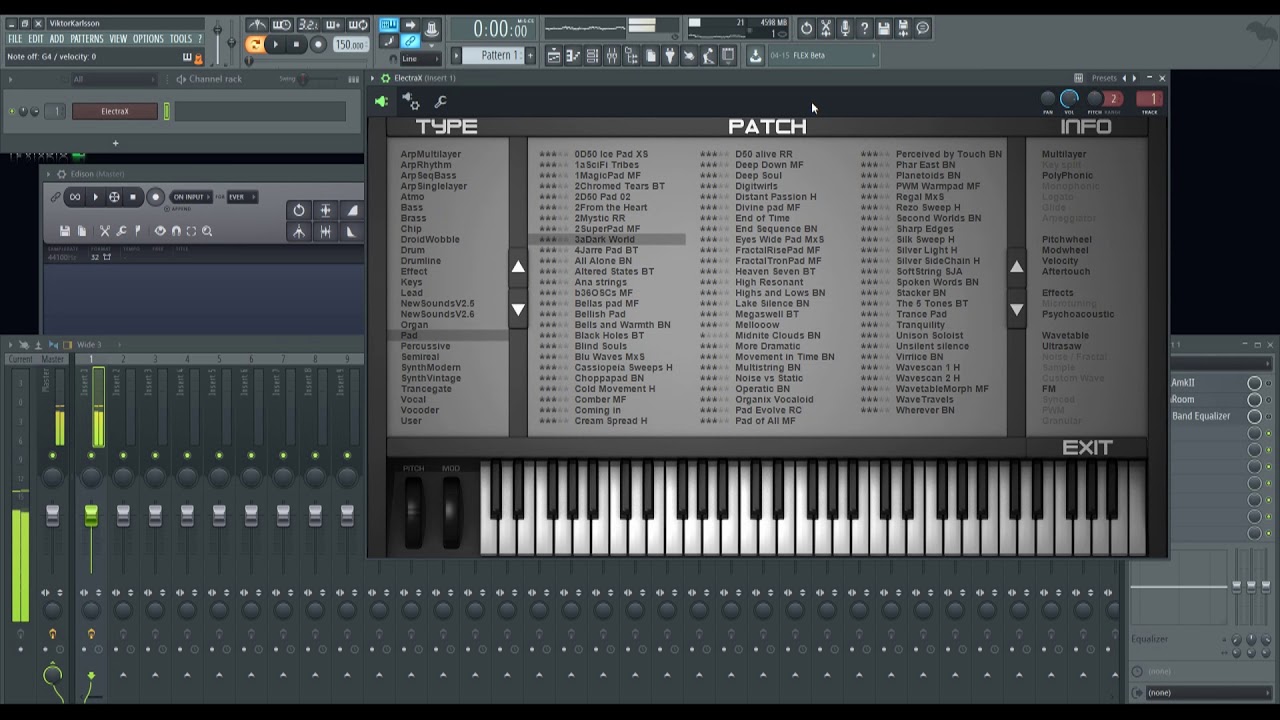Adjust the Channel rack Swing slider
Viewport: 1280px width, 720px height.
pyautogui.click(x=305, y=79)
